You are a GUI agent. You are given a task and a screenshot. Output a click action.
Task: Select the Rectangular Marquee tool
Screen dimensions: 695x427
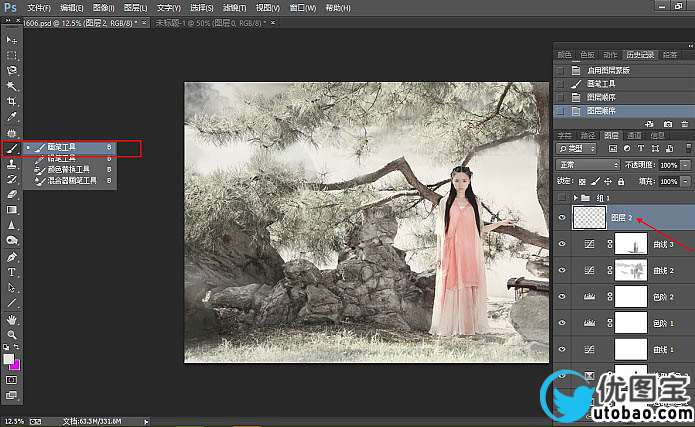[x=12, y=55]
